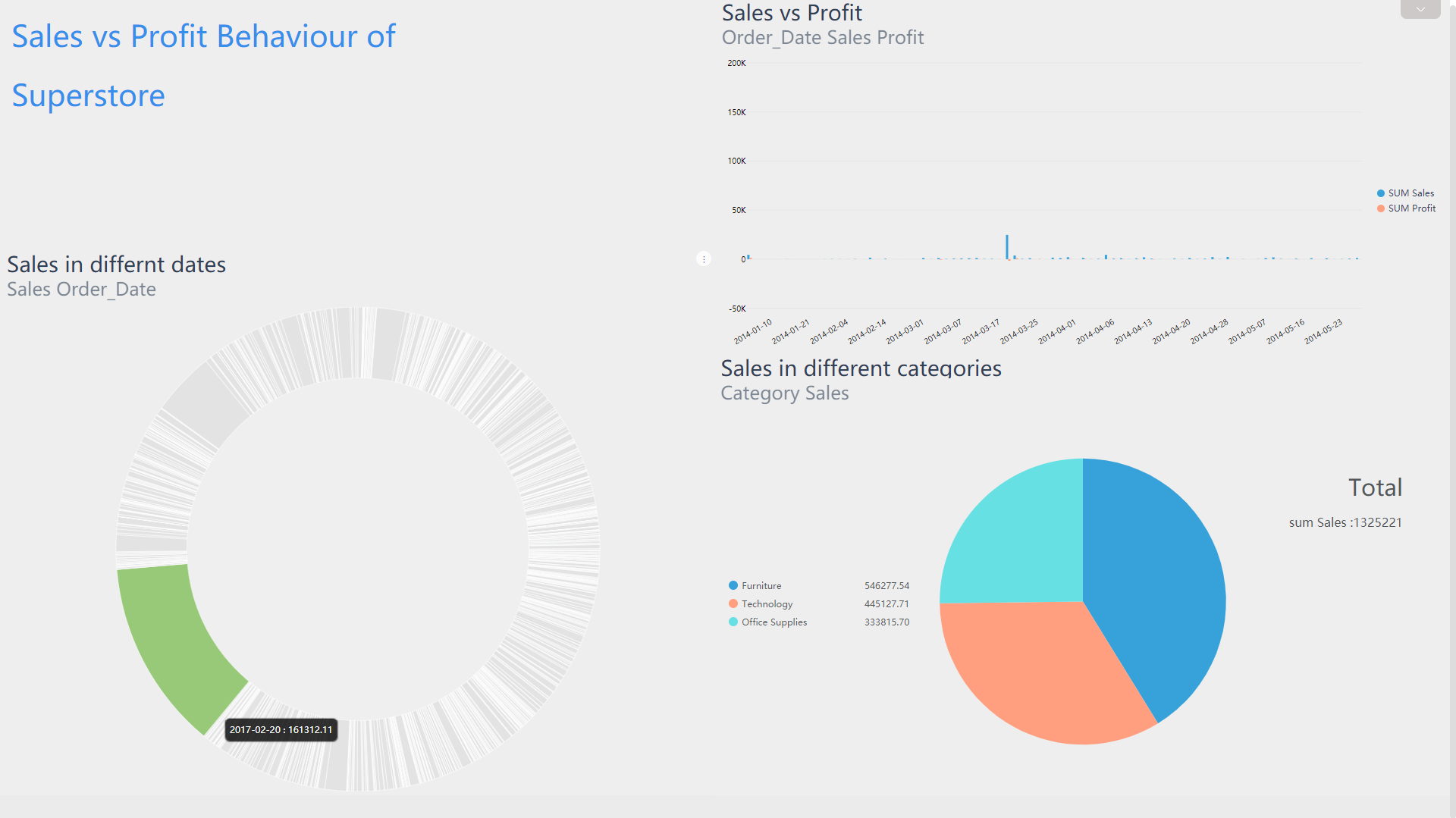Click the 'sum Sales :1325221' value

pos(1345,522)
